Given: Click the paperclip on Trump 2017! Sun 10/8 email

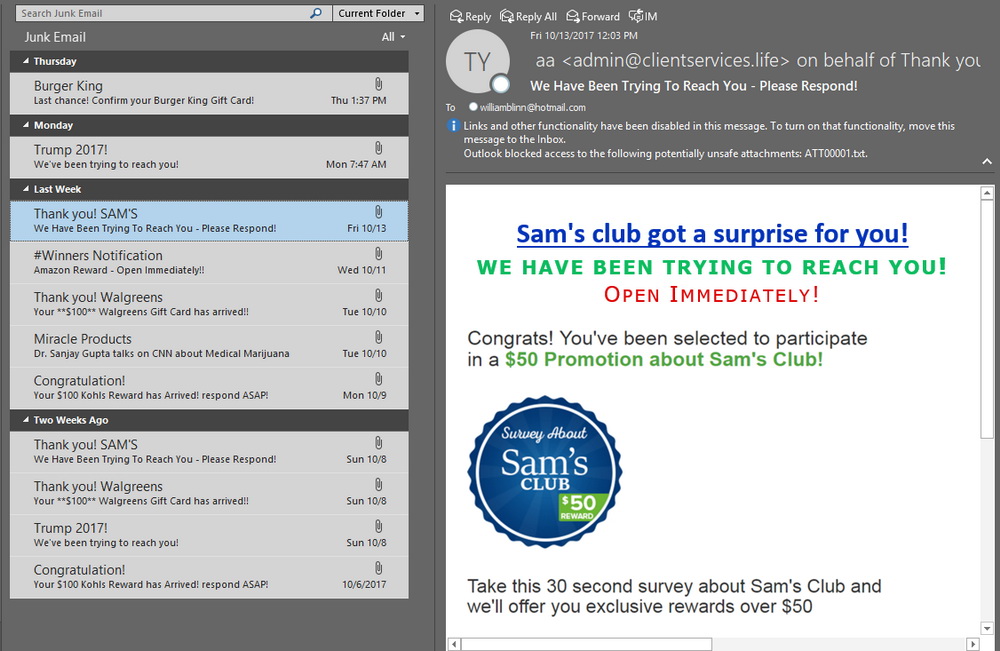Looking at the screenshot, I should coord(378,527).
